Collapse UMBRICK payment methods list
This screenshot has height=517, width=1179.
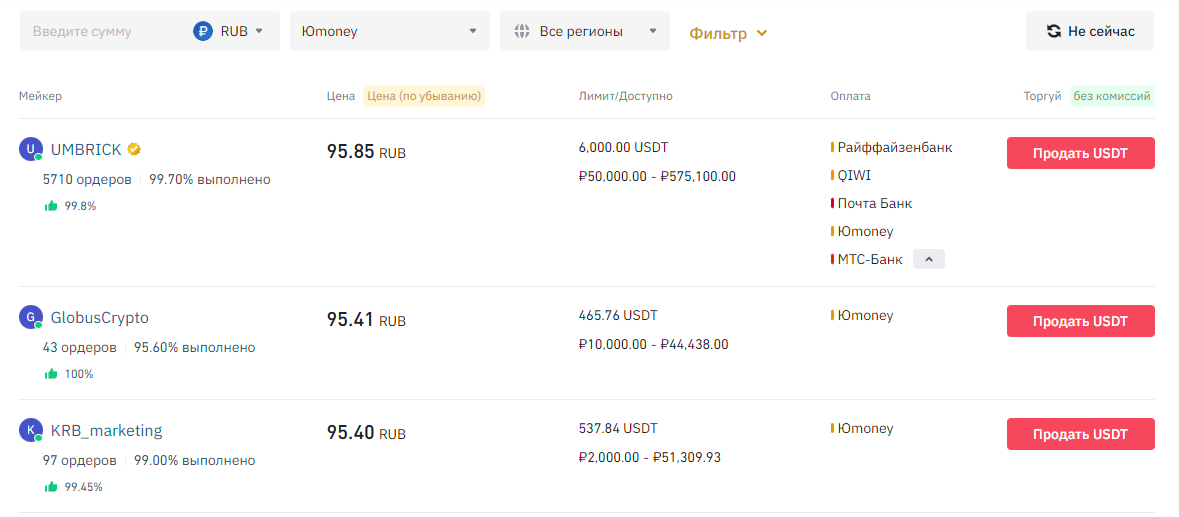point(929,259)
